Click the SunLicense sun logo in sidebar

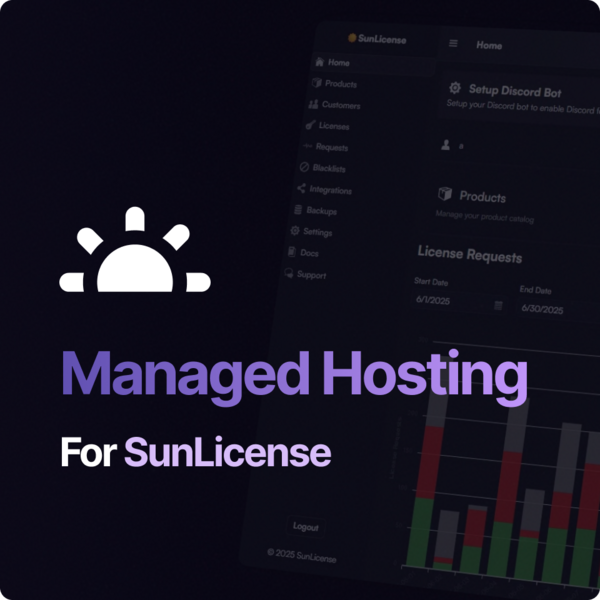click(352, 38)
